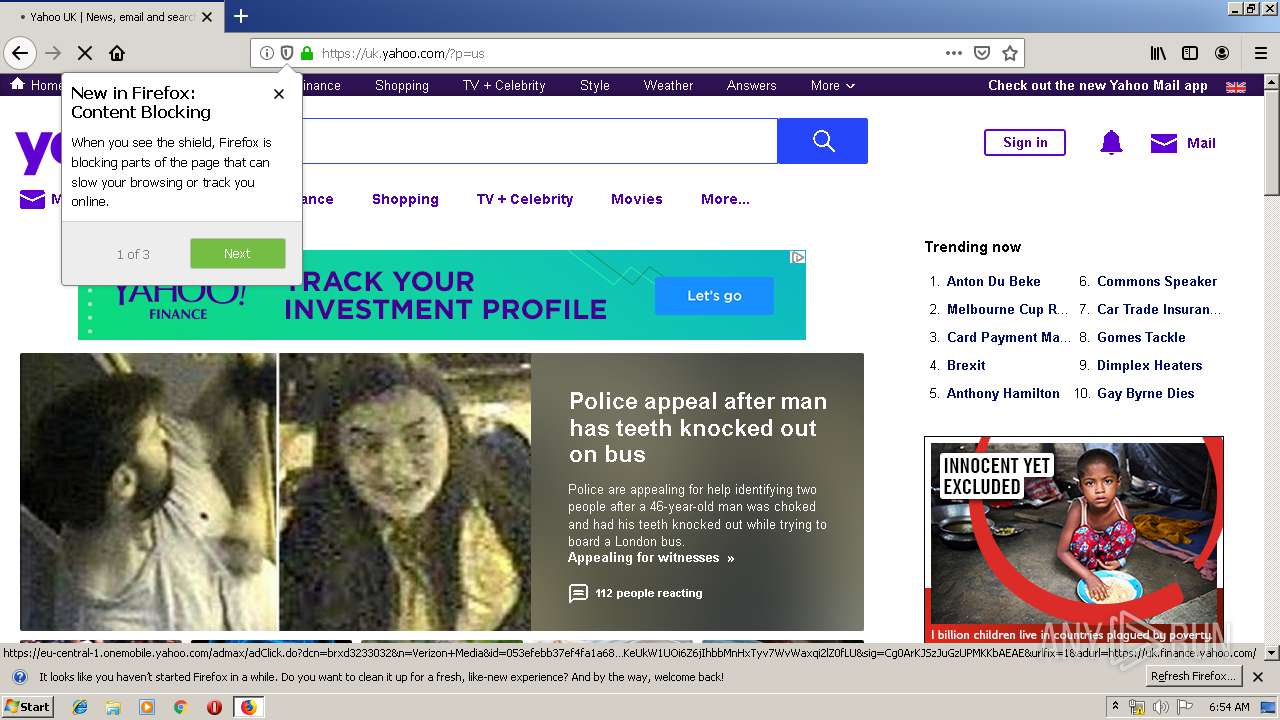1280x720 pixels.
Task: Click Check out the new Yahoo Mail app
Action: (x=1098, y=85)
